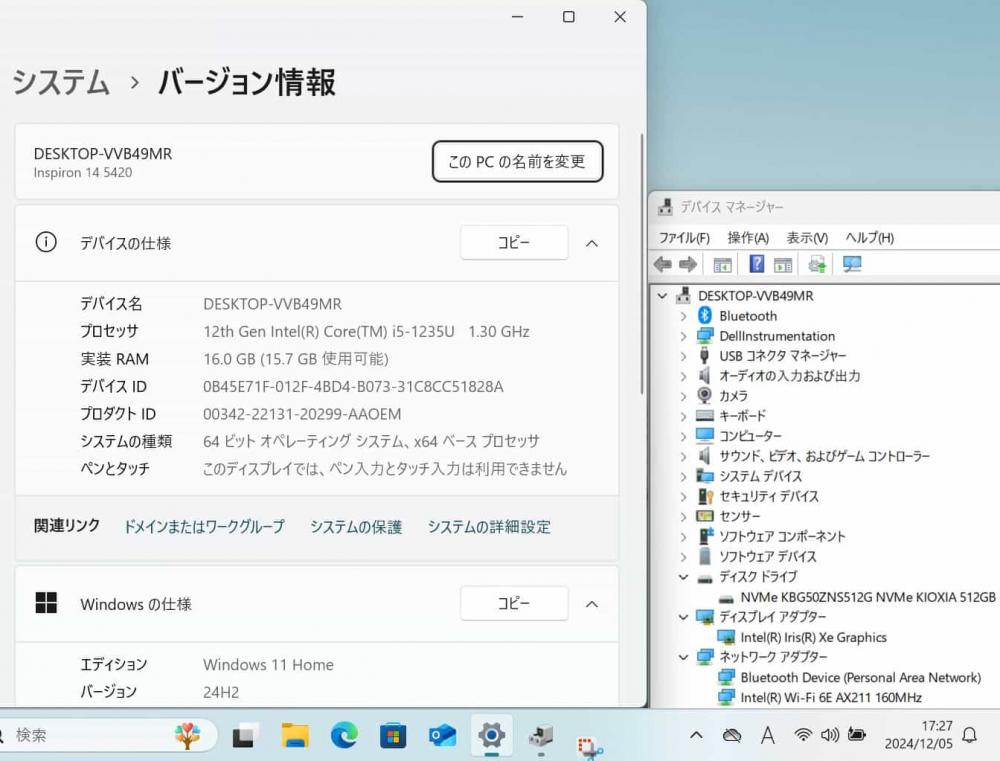The width and height of the screenshot is (1000, 761).
Task: Click the info icon beside デバイスの仕様
Action: coord(46,242)
